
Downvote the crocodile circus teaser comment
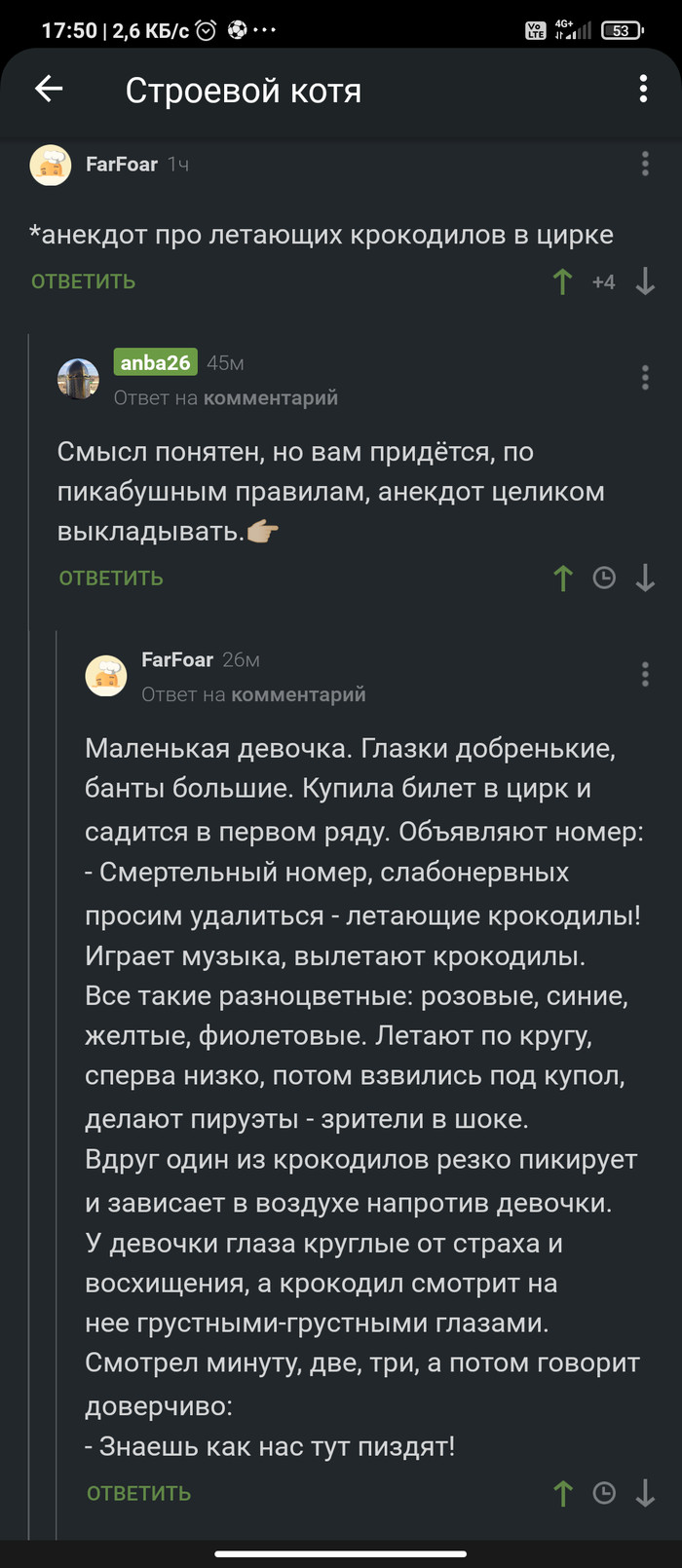click(x=645, y=282)
